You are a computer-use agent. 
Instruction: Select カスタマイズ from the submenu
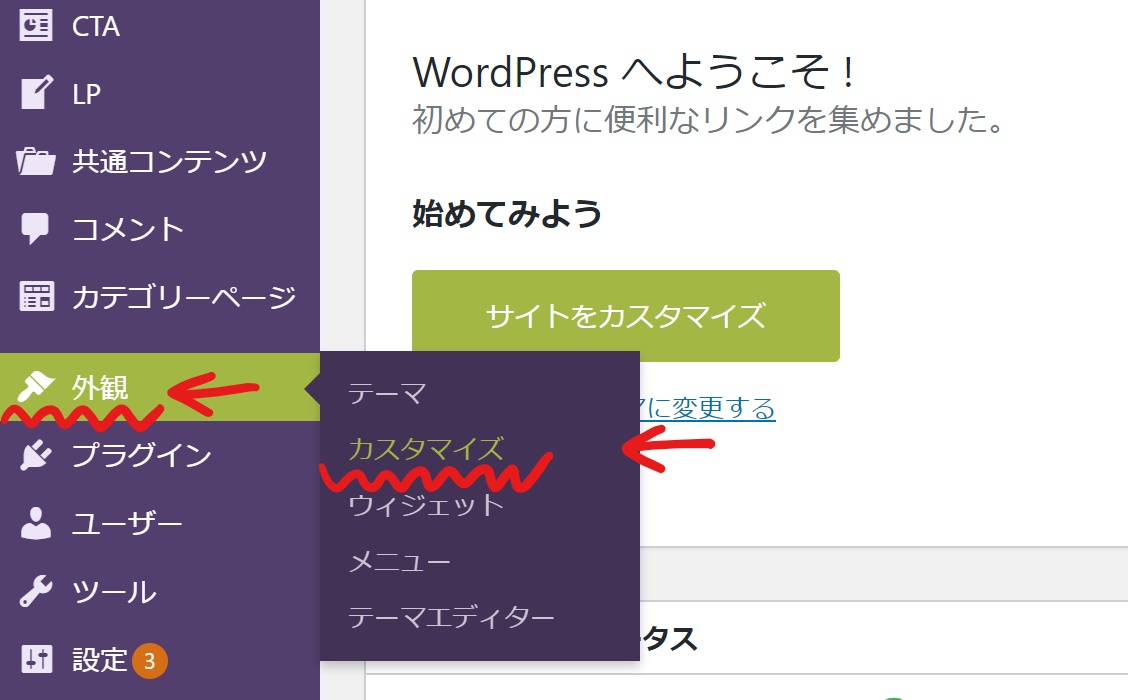(x=425, y=449)
